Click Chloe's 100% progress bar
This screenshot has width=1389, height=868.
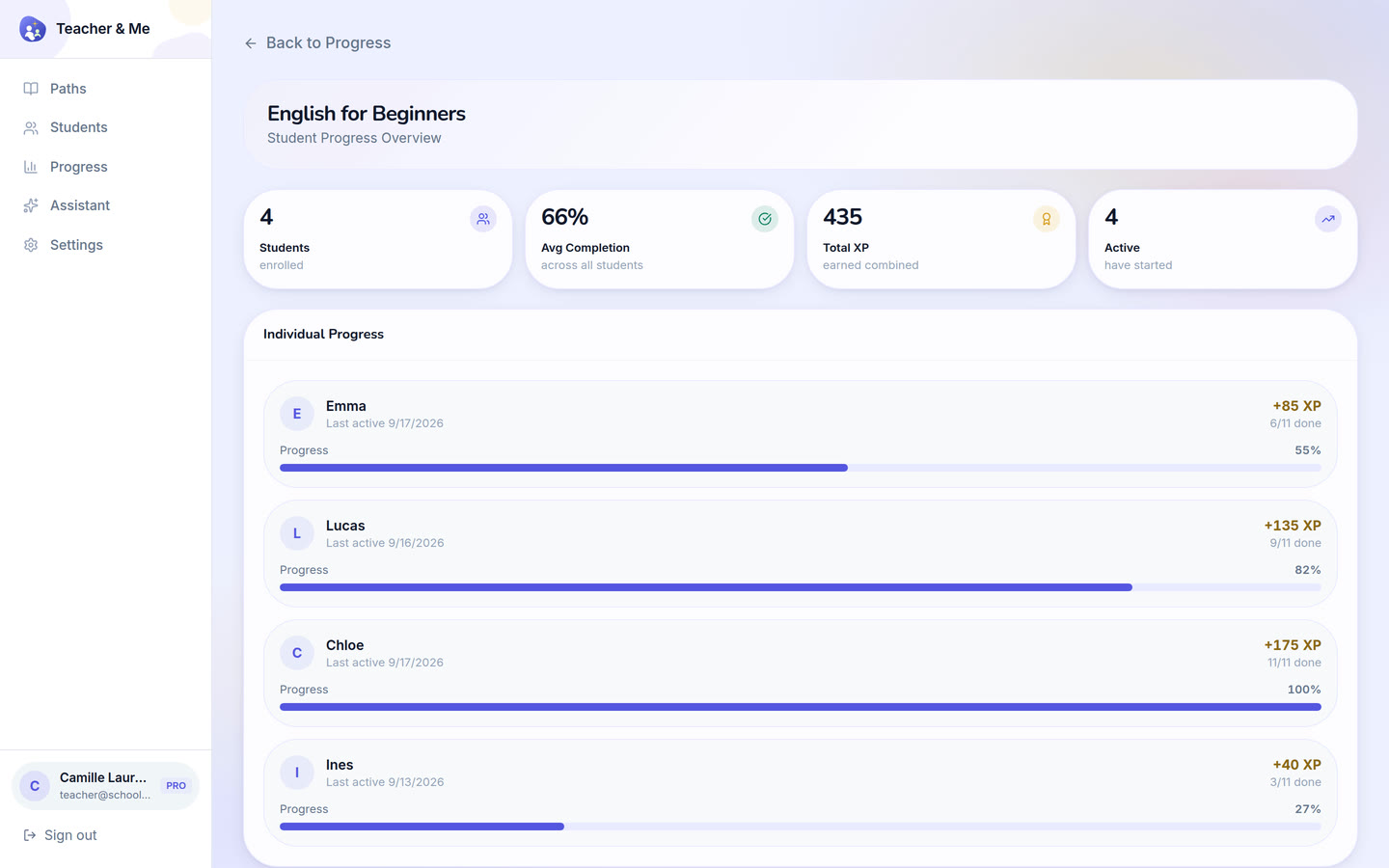tap(801, 707)
